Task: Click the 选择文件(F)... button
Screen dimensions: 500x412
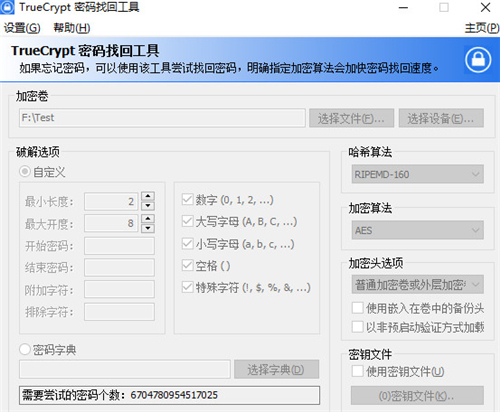Action: click(351, 118)
